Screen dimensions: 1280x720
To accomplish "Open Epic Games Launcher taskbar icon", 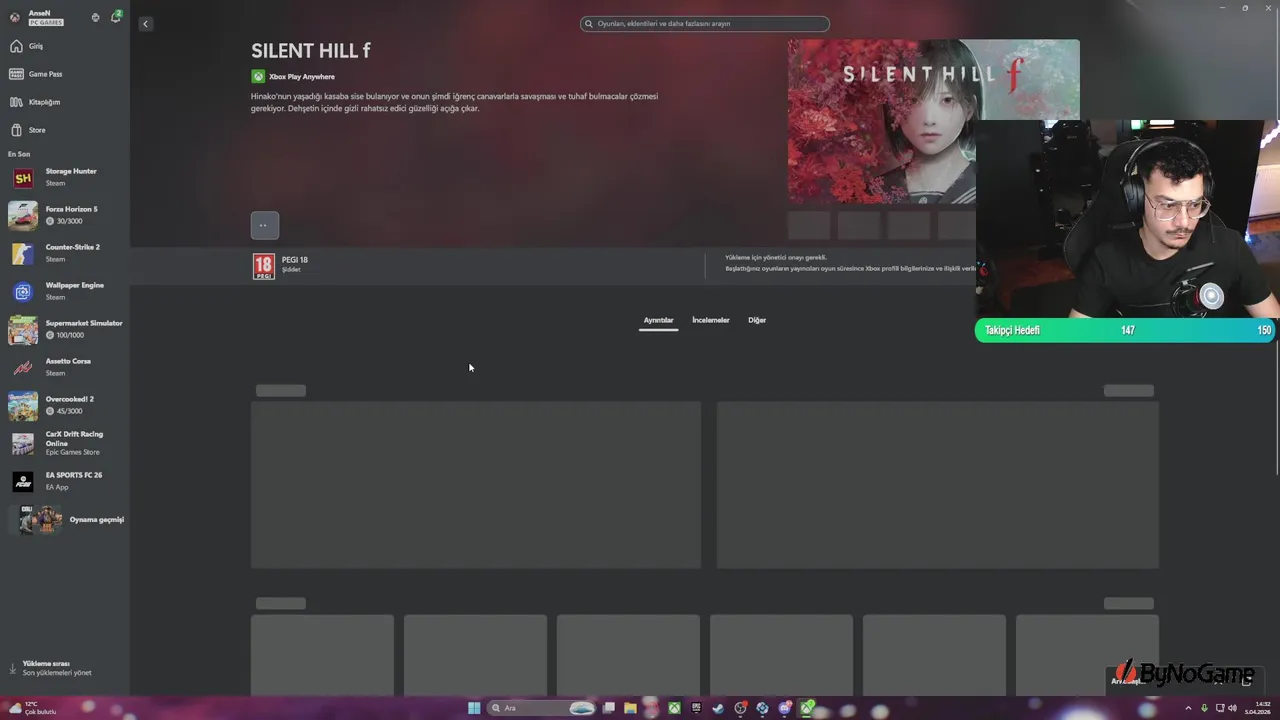I will (696, 708).
